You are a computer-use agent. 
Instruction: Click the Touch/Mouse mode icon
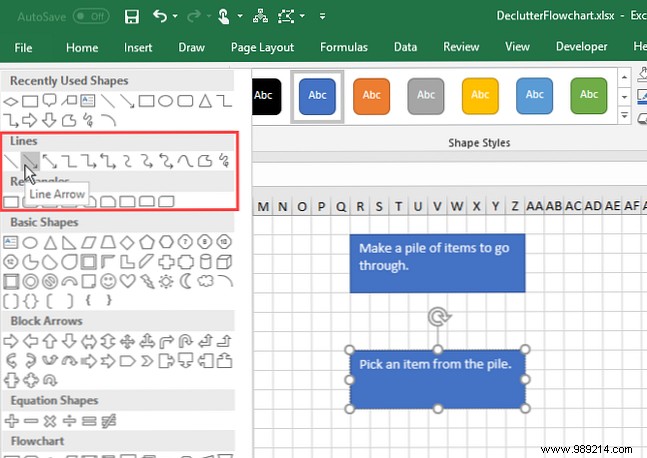click(x=223, y=17)
